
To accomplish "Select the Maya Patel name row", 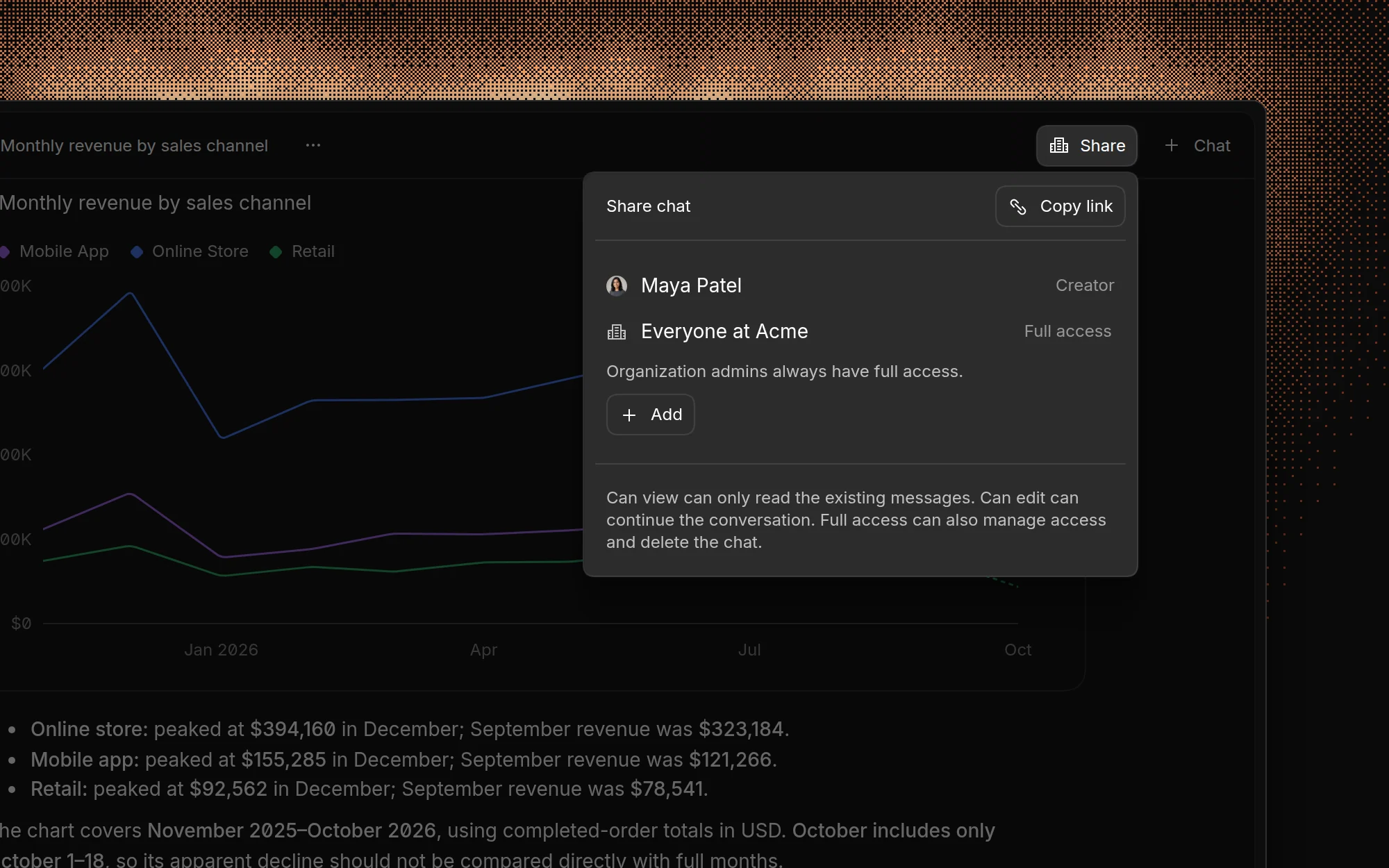I will point(860,285).
